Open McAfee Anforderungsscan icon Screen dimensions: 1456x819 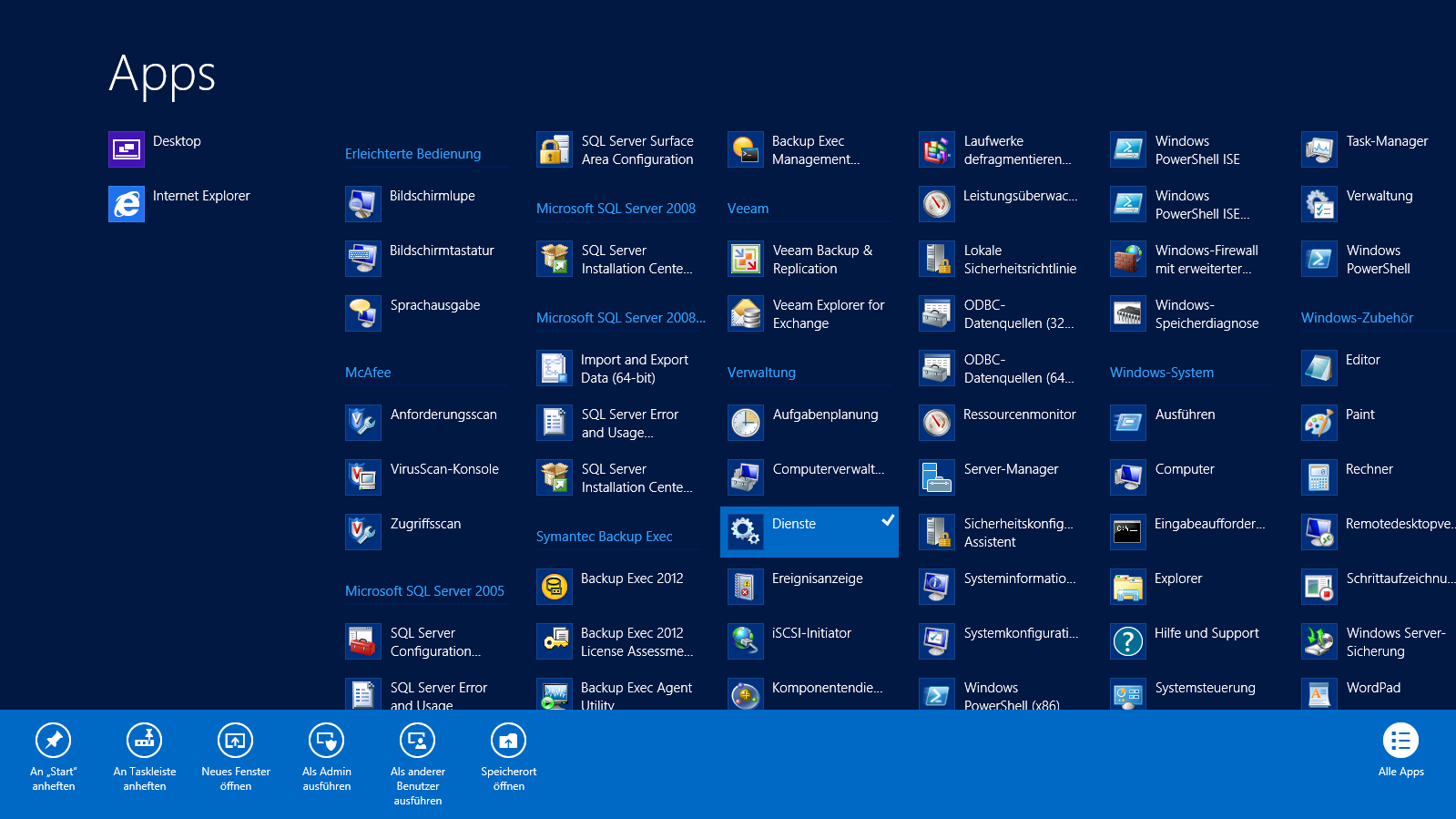(363, 423)
